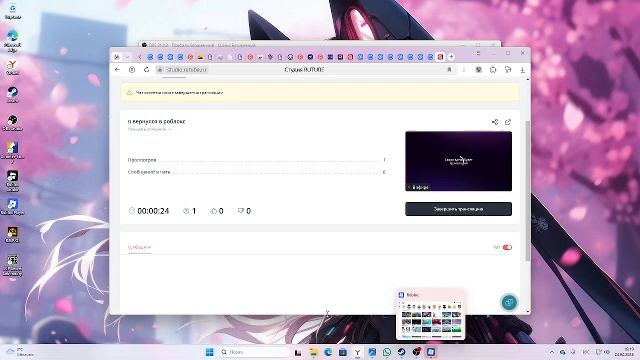Open Steam from taskbar
Image resolution: width=640 pixels, height=360 pixels.
(401, 352)
